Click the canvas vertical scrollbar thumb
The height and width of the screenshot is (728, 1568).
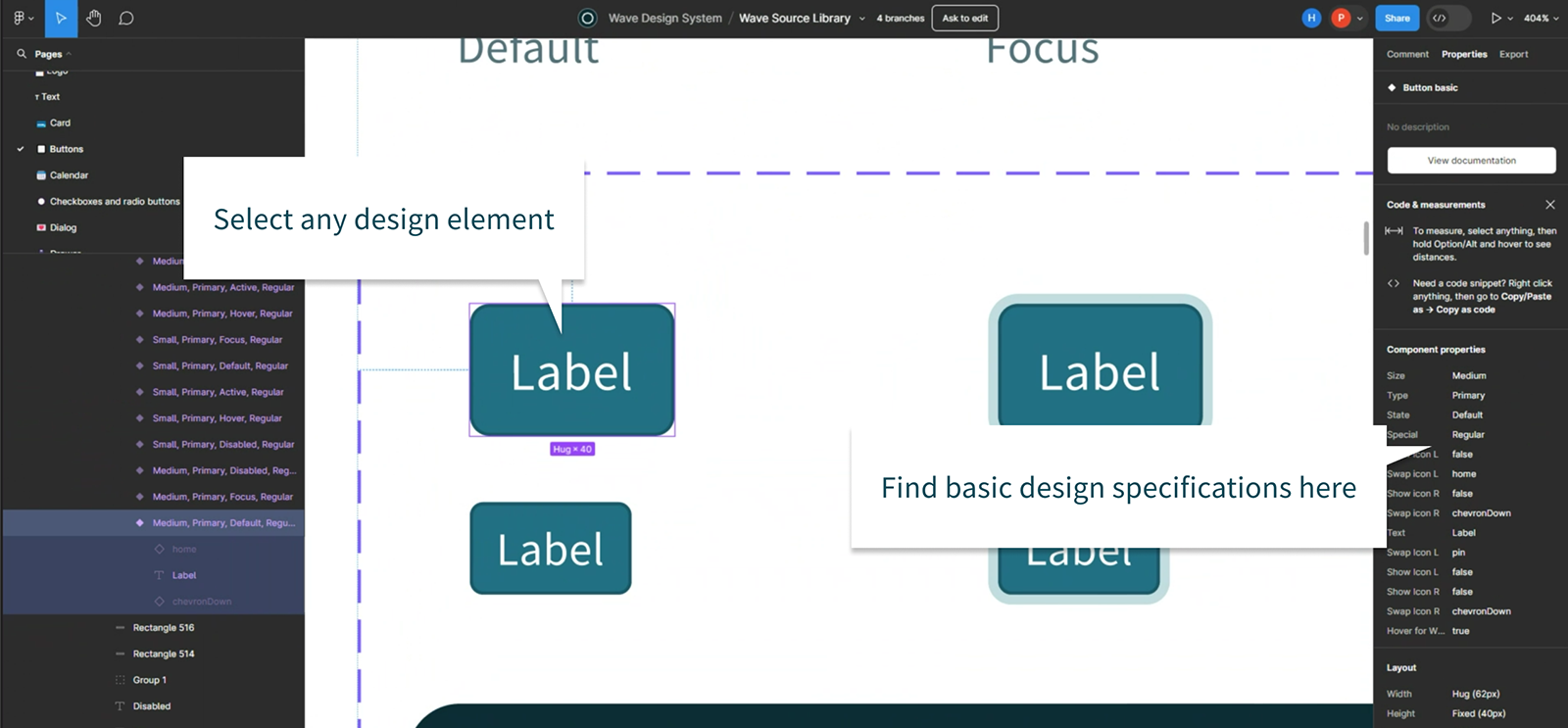[1366, 238]
